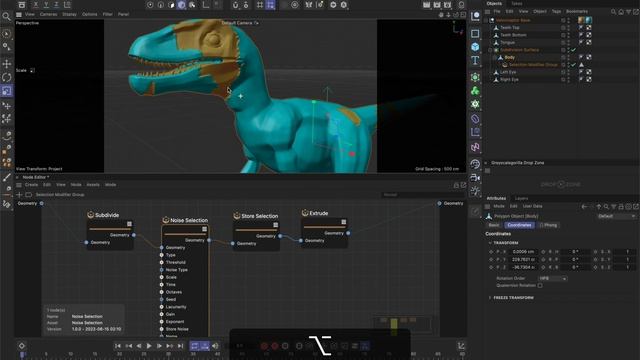Click the search icon in Objects manager
This screenshot has width=640, height=360.
[613, 12]
